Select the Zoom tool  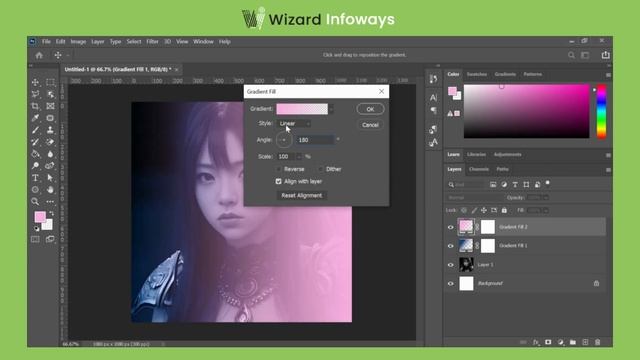[36, 202]
